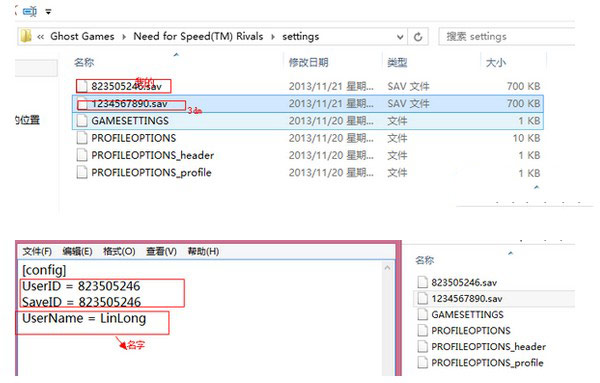Viewport: 600px width, 383px height.
Task: Open the 文件(F) menu in Notepad
Action: (37, 251)
